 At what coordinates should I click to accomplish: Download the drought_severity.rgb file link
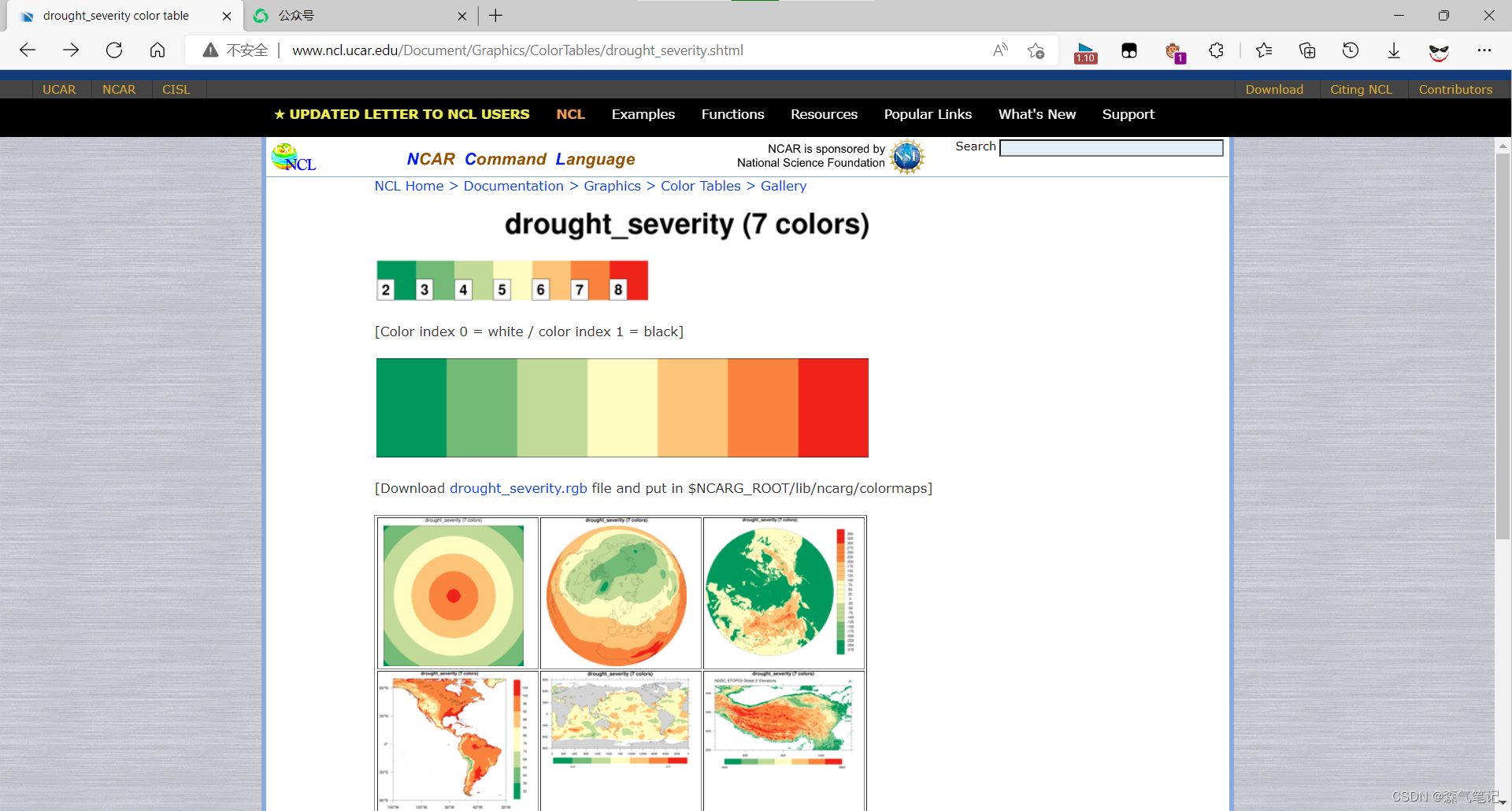point(518,488)
